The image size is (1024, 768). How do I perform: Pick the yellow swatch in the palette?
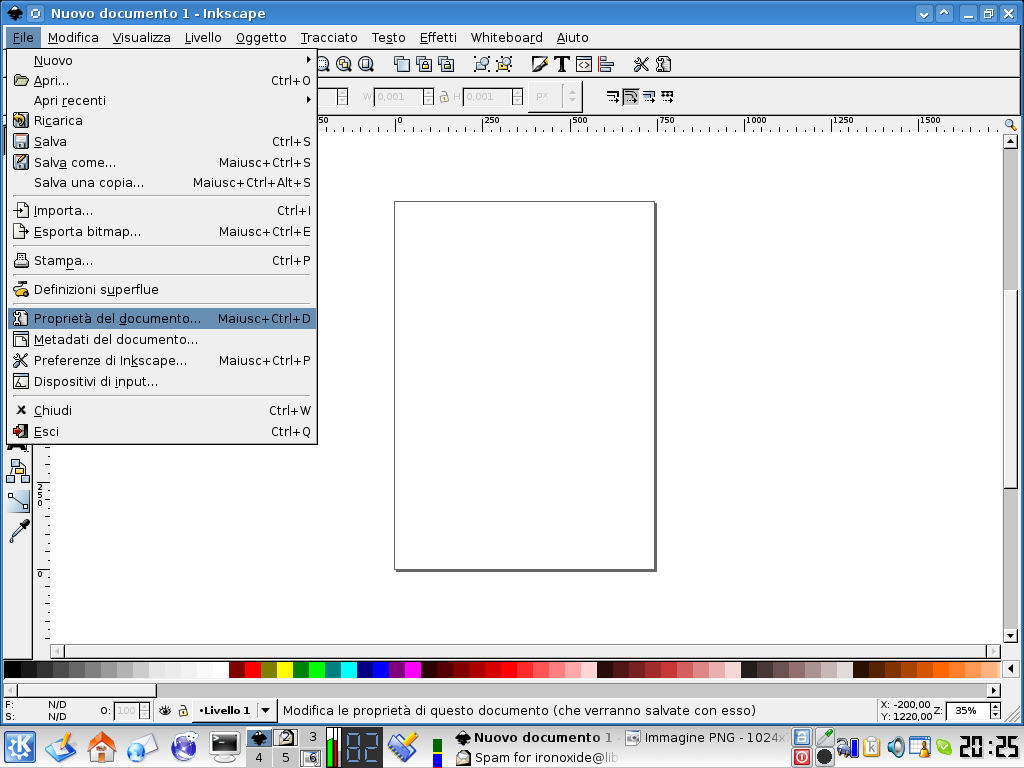285,670
